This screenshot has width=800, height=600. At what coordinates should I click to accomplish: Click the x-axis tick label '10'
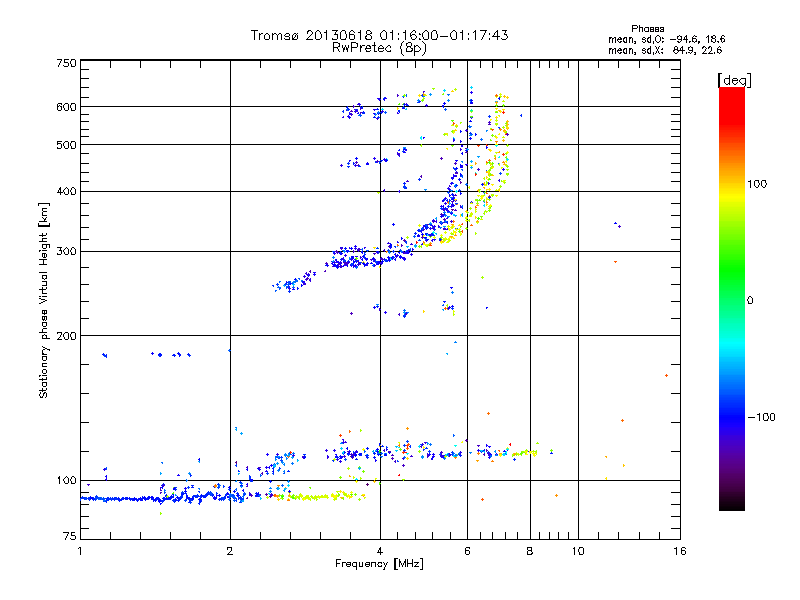pyautogui.click(x=578, y=551)
